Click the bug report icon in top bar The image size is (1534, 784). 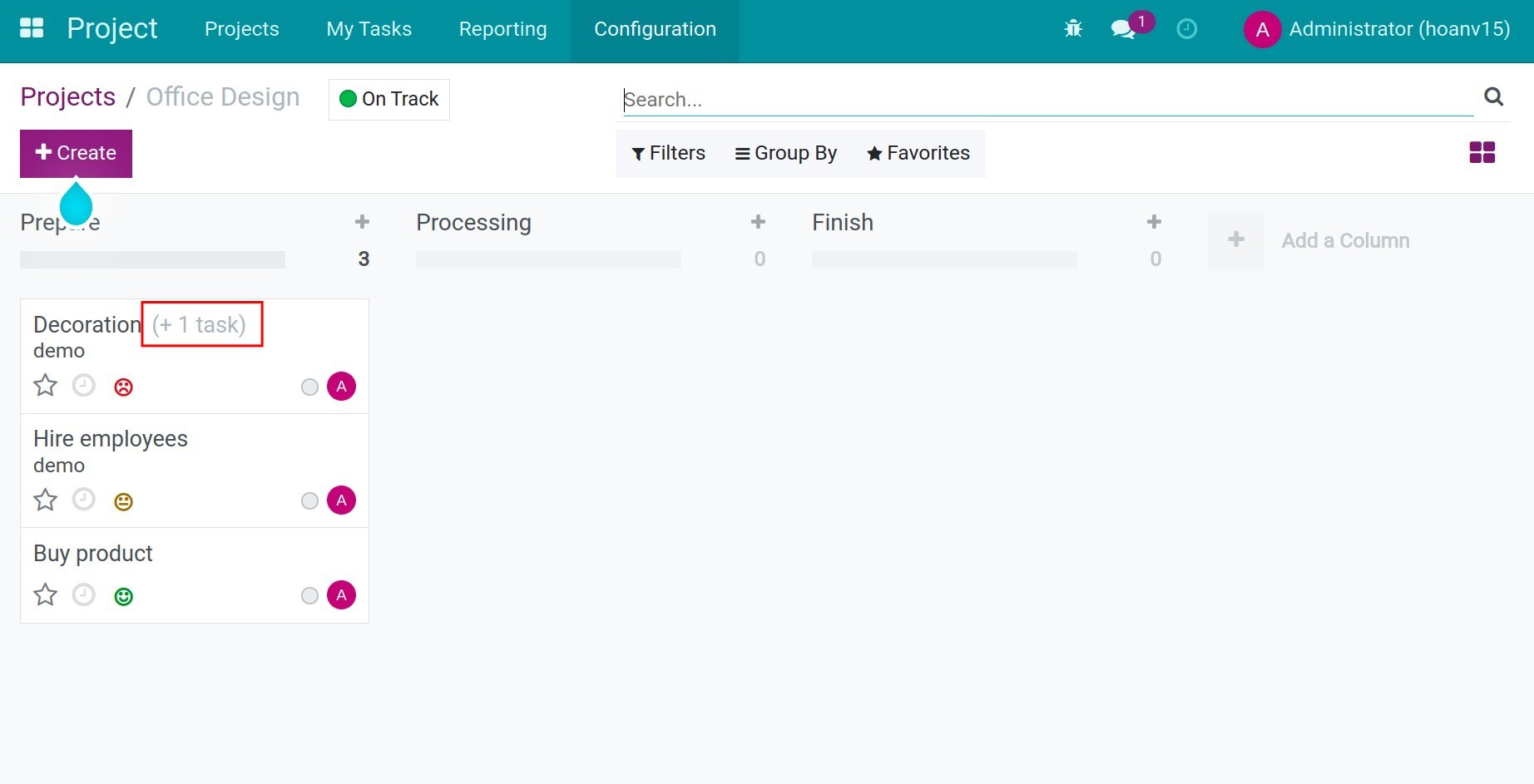point(1073,27)
